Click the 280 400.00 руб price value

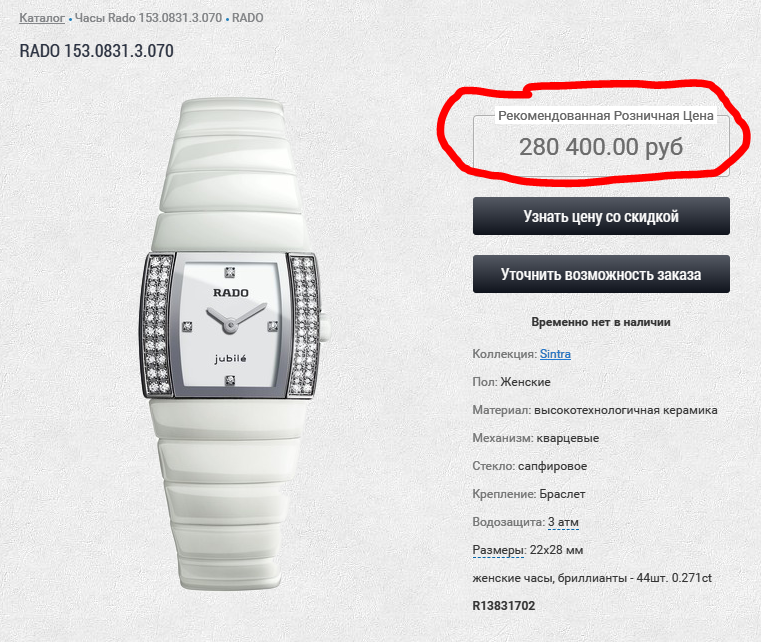click(601, 147)
